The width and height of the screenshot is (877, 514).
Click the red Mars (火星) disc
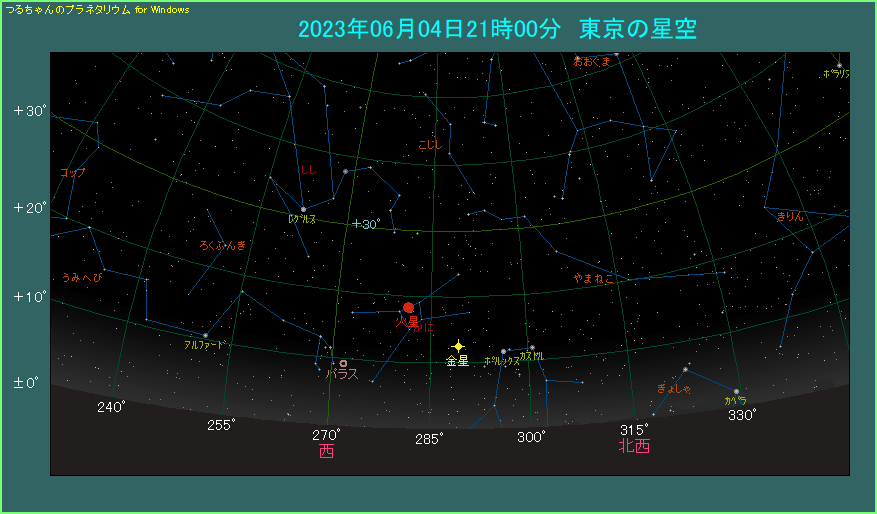click(408, 308)
